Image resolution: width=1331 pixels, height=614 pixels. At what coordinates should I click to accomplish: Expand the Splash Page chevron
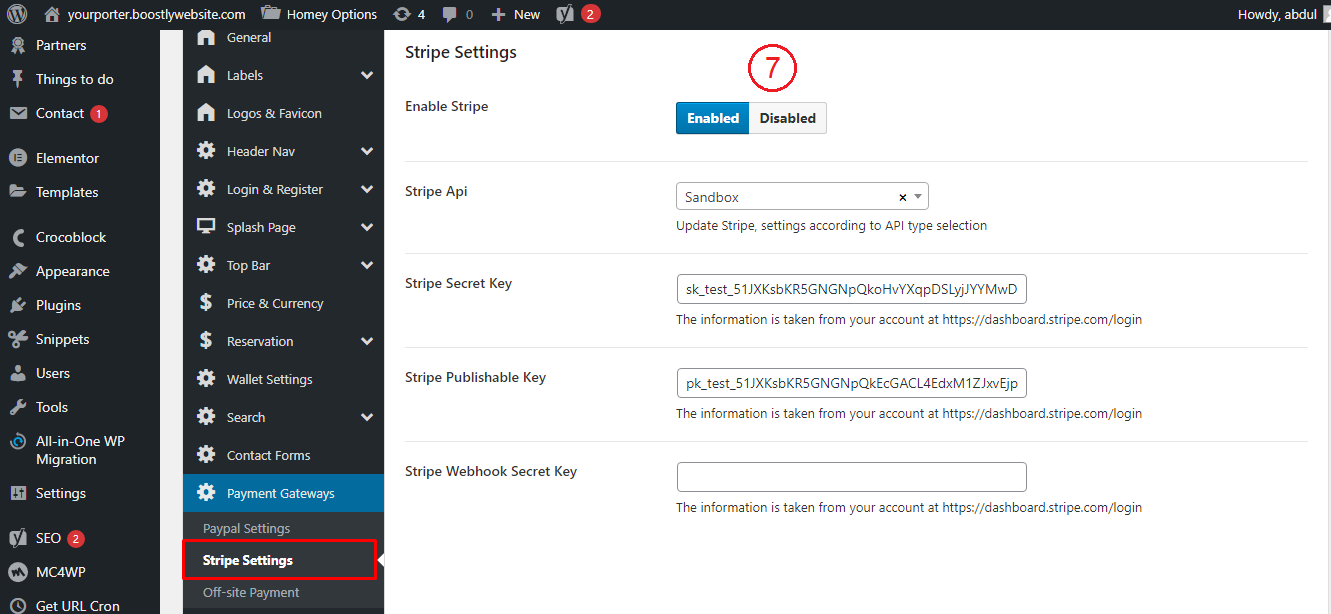click(367, 227)
